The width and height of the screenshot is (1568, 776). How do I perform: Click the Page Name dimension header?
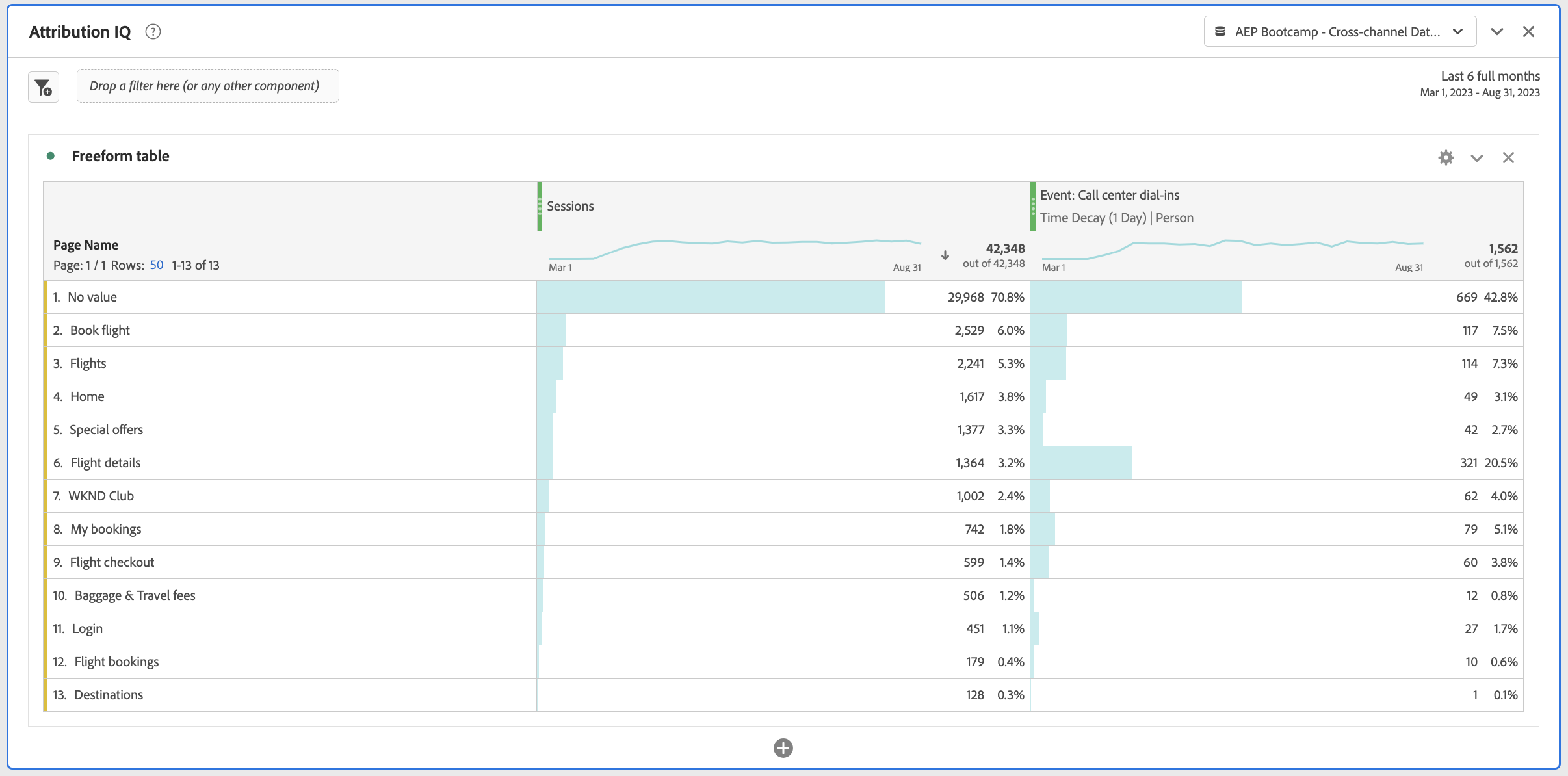tap(86, 245)
